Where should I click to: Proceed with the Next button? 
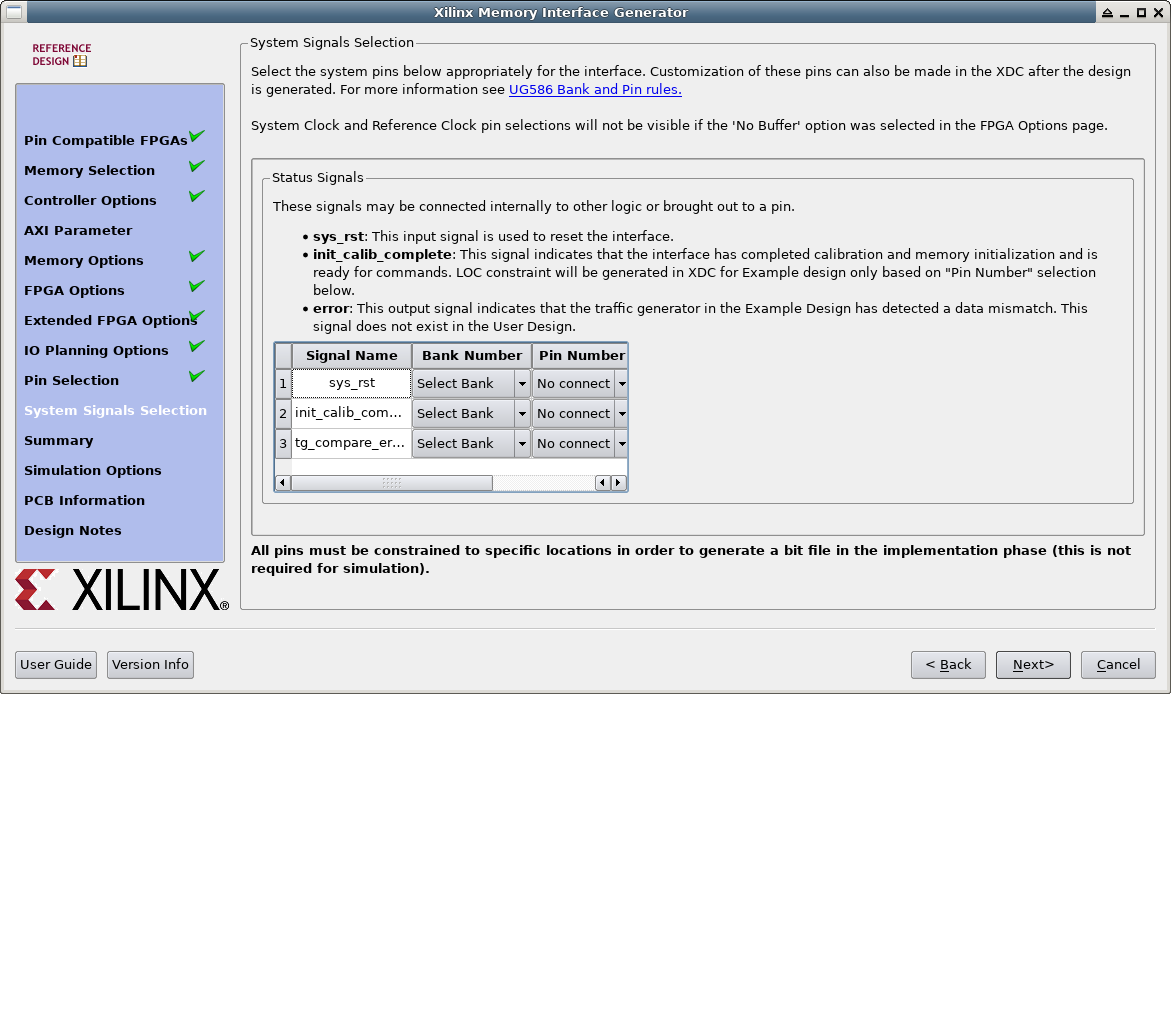[1033, 665]
